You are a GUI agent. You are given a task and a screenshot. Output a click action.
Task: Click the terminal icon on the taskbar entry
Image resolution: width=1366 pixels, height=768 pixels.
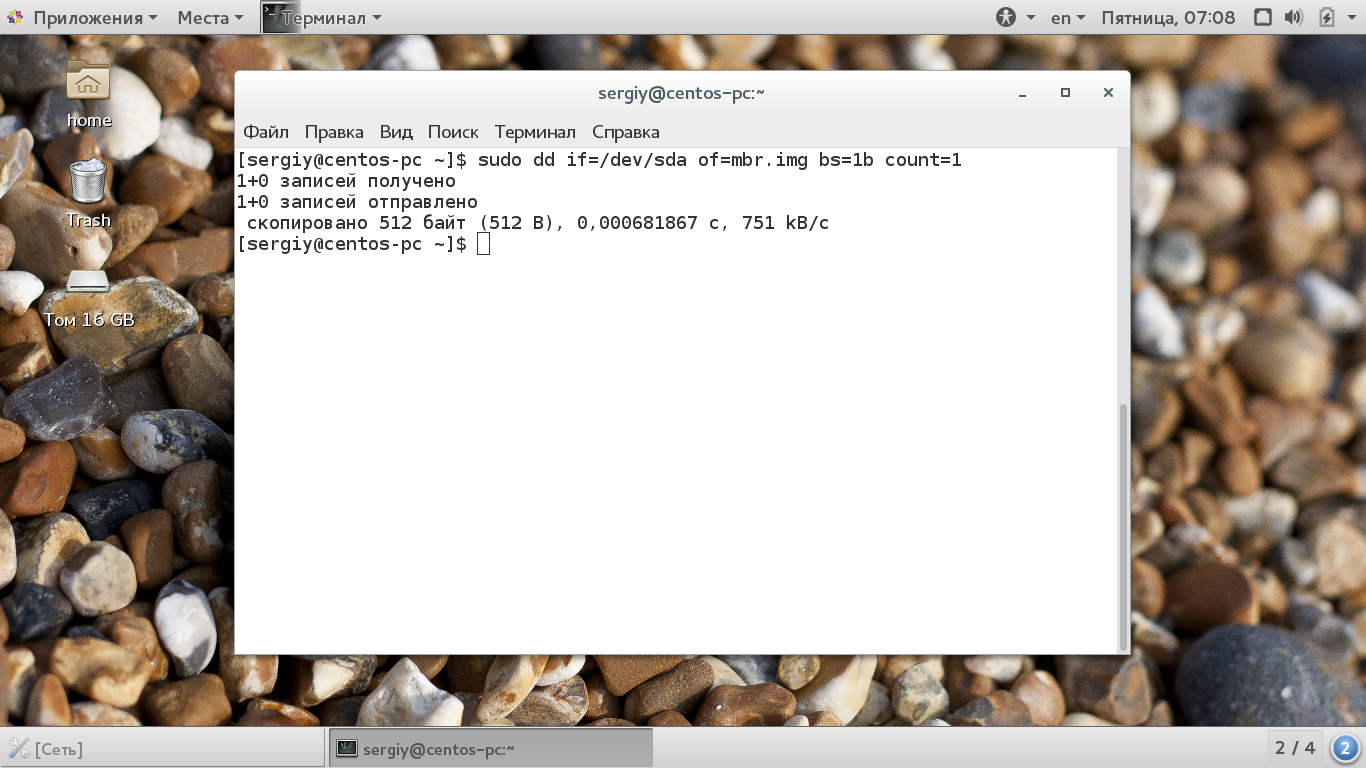[x=345, y=747]
